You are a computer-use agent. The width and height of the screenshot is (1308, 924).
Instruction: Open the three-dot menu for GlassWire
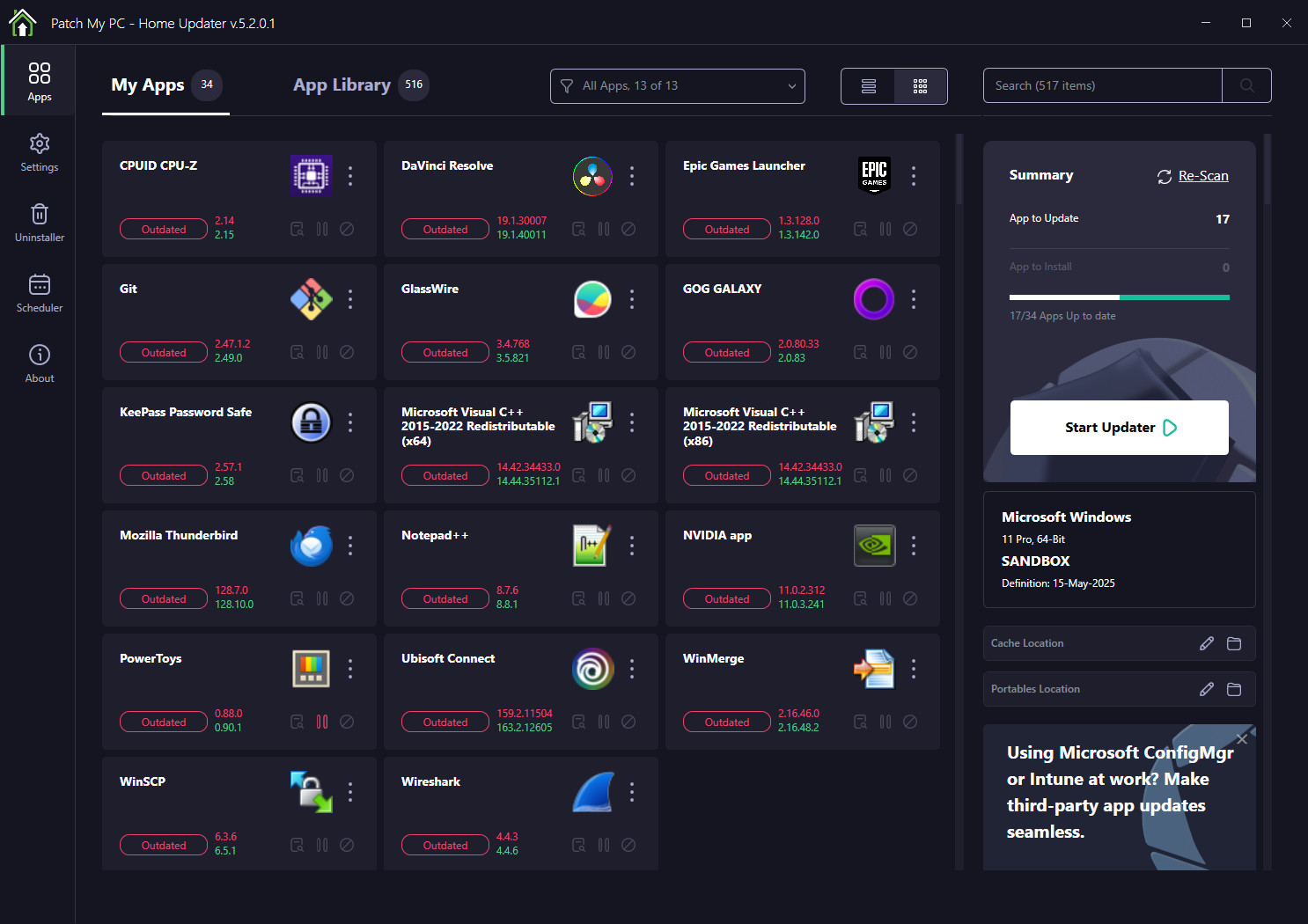632,299
